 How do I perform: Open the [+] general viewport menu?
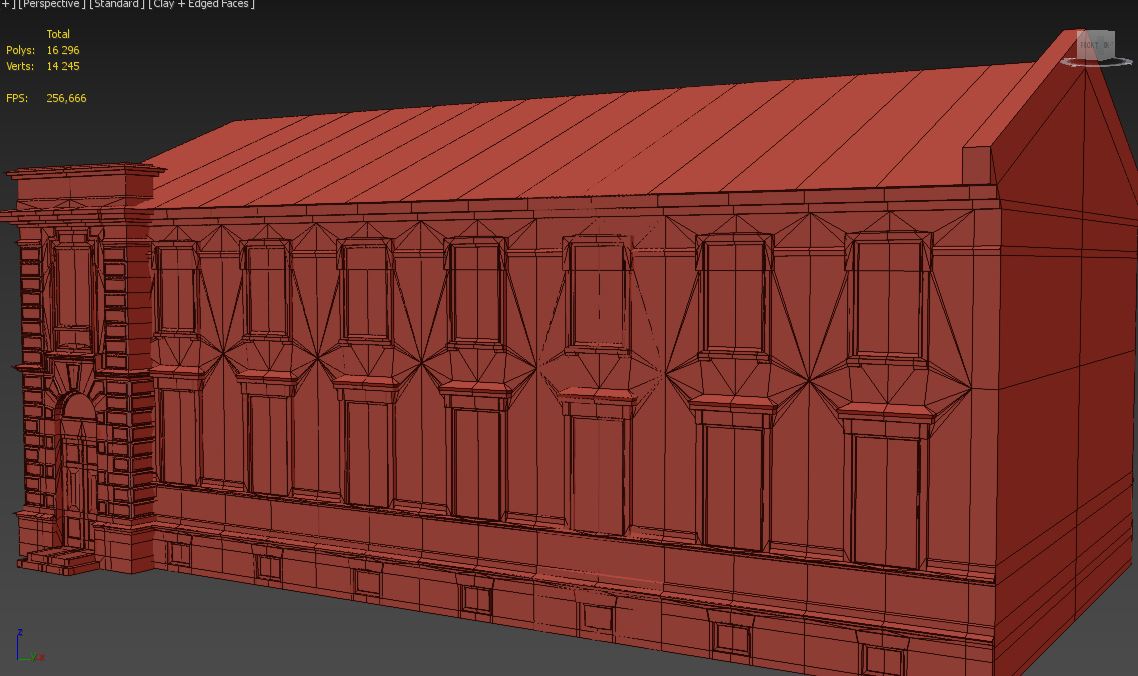click(7, 4)
